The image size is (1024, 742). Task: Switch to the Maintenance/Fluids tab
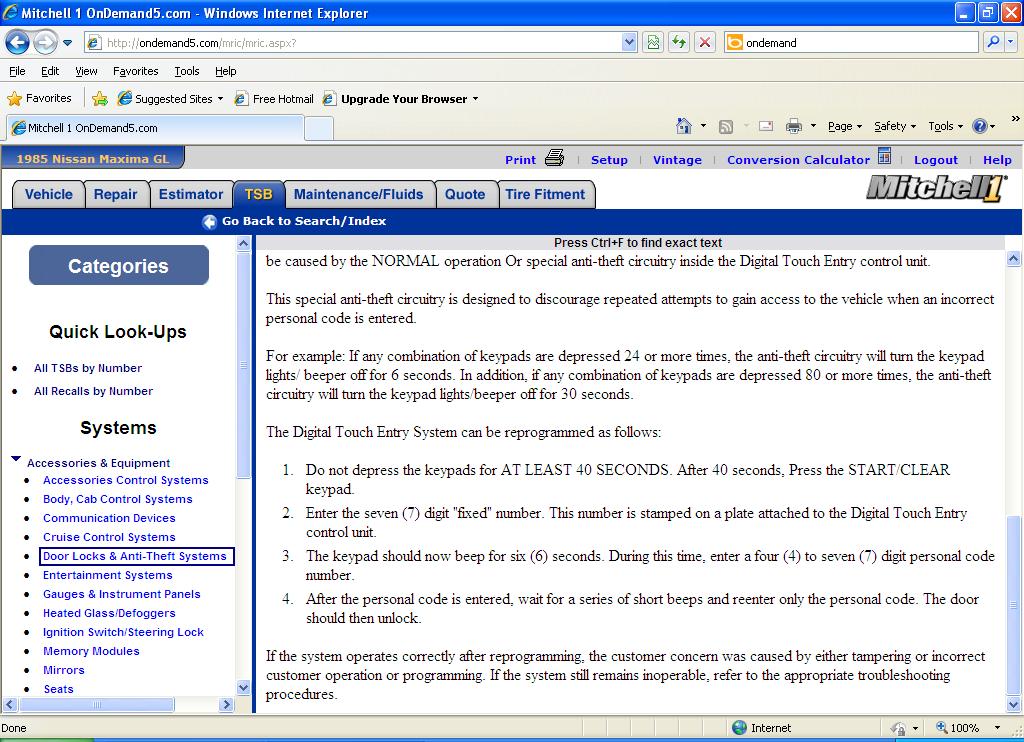click(x=359, y=195)
